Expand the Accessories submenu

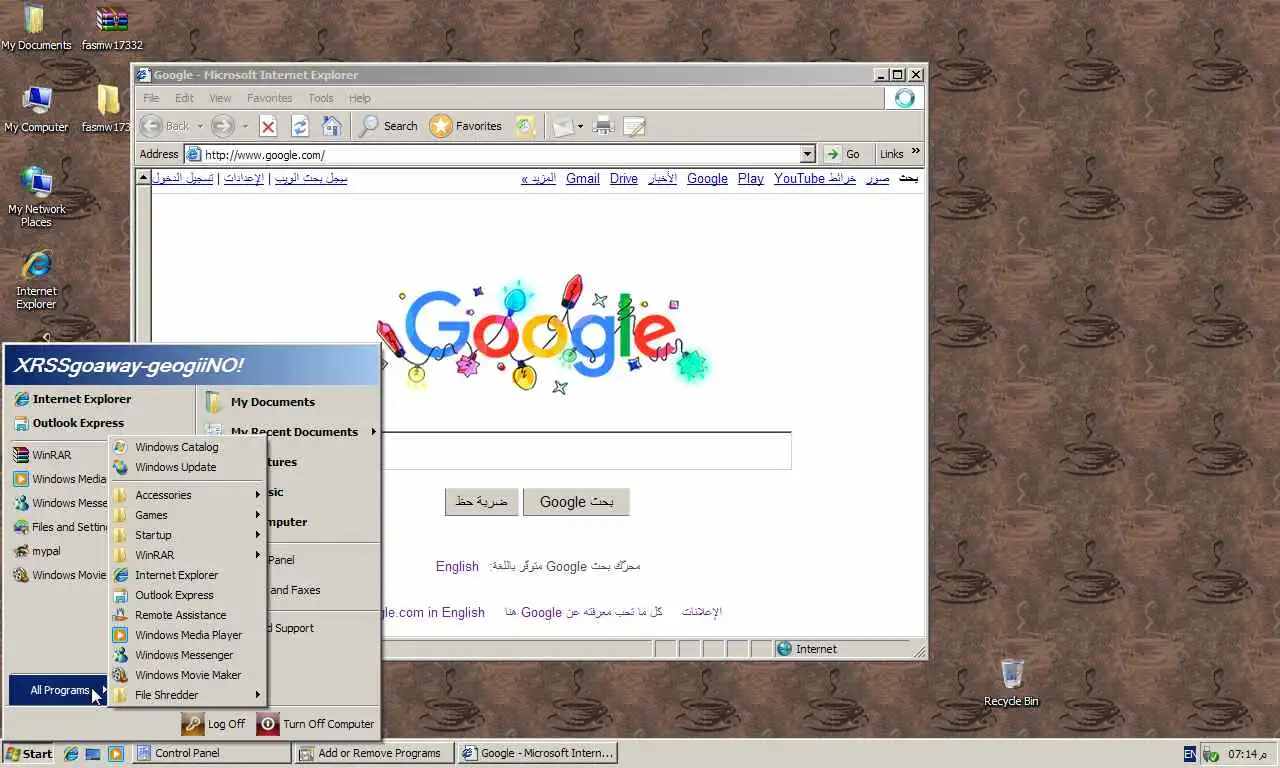(186, 495)
